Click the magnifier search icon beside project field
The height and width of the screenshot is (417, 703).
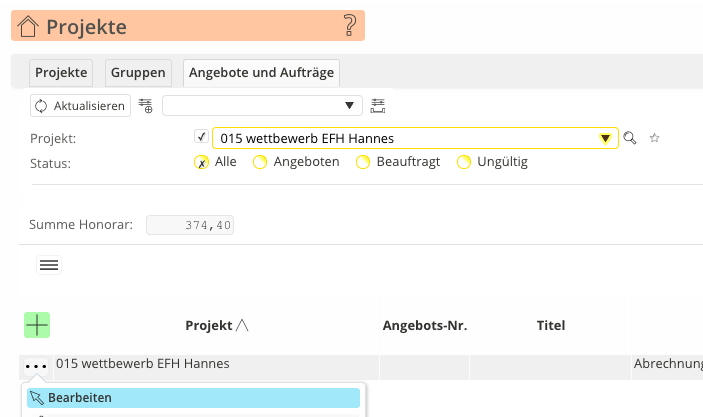pos(630,139)
